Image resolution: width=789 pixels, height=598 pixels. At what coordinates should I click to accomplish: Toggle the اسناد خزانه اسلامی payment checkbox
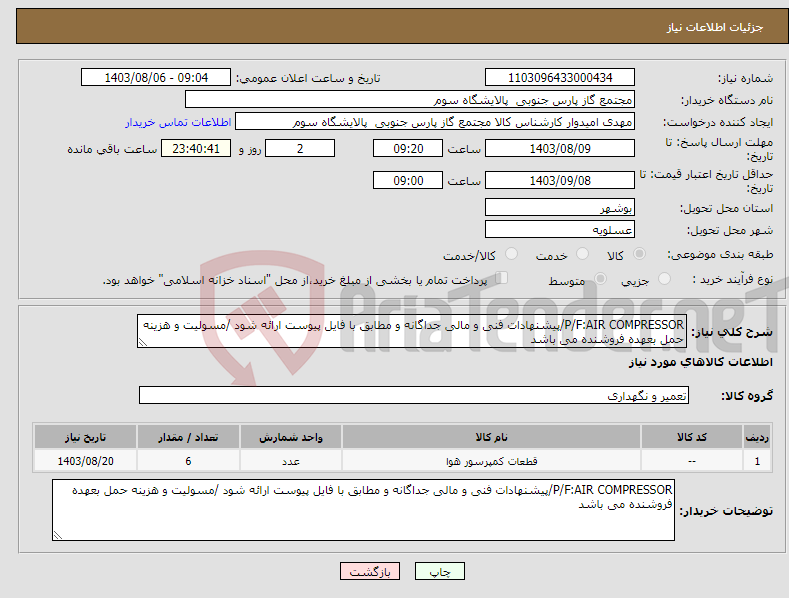tap(502, 278)
